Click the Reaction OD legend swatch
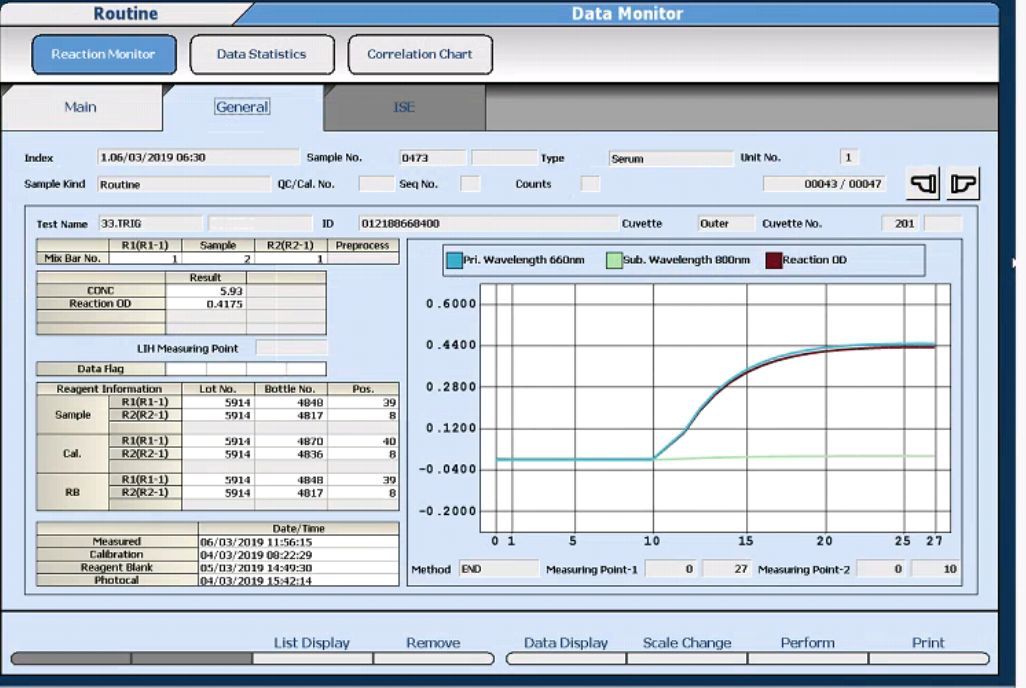 pos(773,260)
